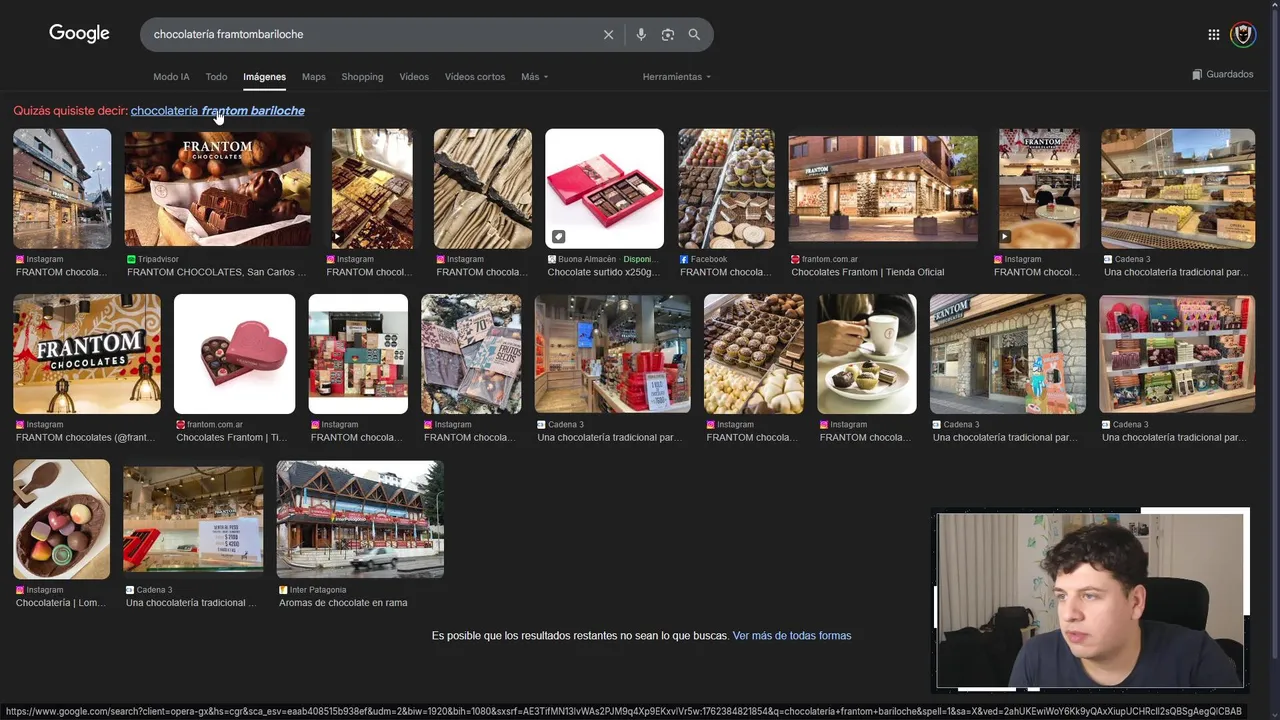The width and height of the screenshot is (1280, 720).
Task: Start voice search with microphone icon
Action: point(641,34)
